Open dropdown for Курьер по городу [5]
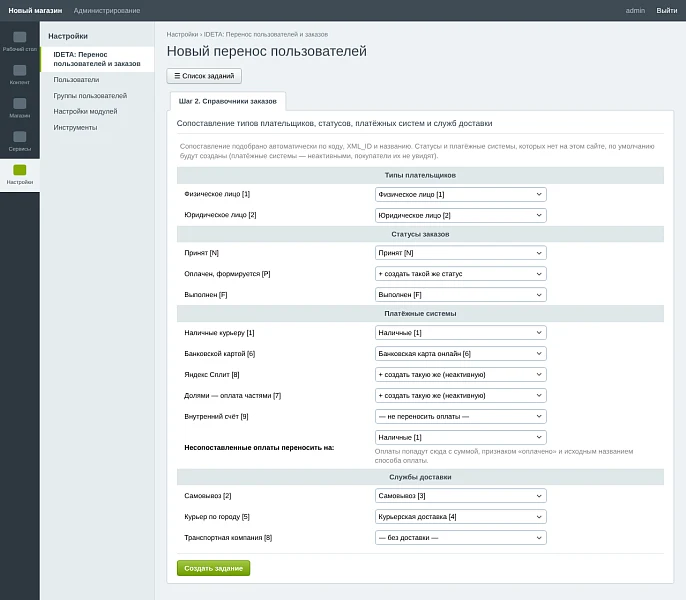686x600 pixels. 460,517
